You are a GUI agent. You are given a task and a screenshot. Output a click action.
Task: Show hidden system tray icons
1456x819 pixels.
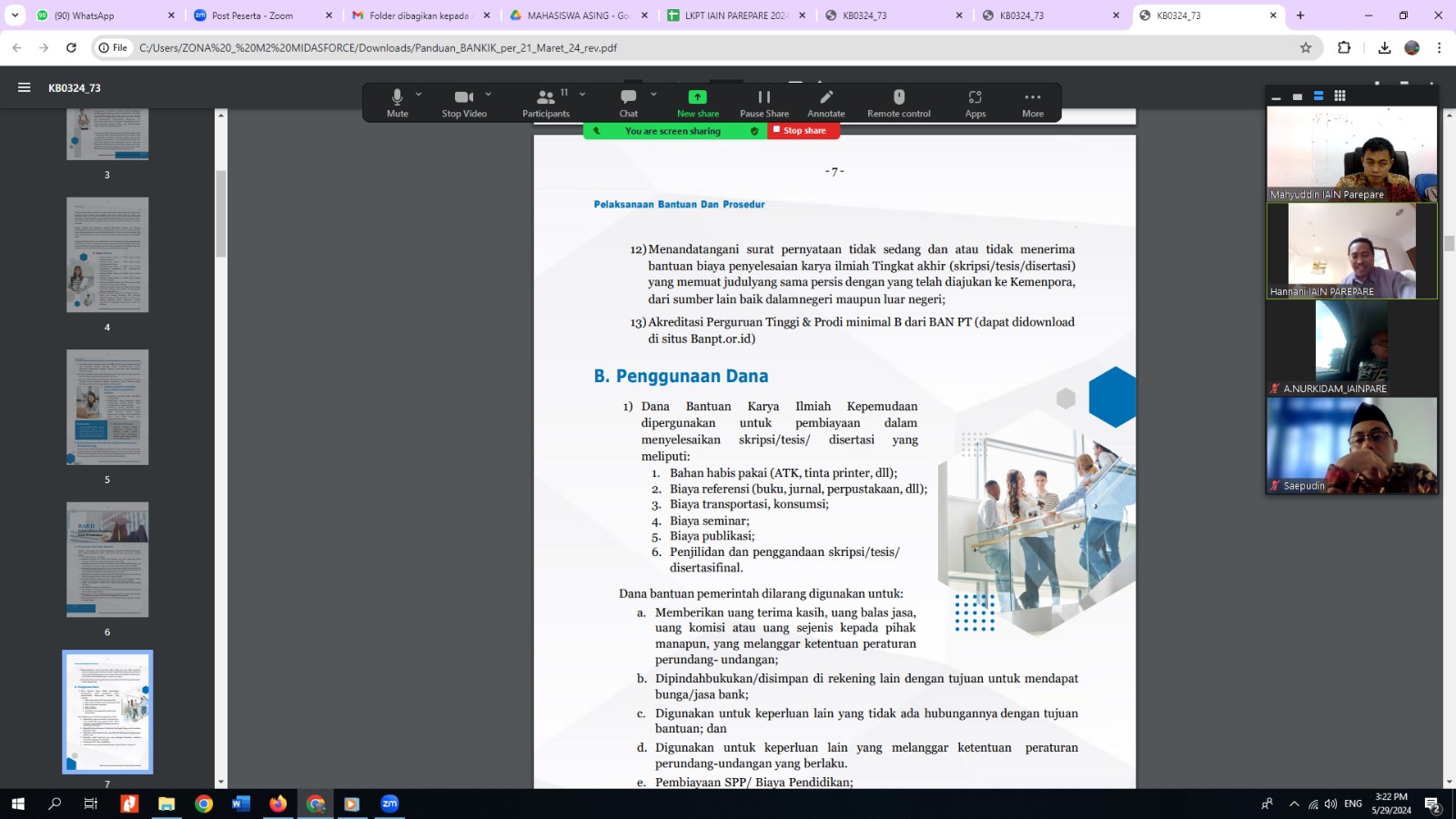click(x=1294, y=804)
